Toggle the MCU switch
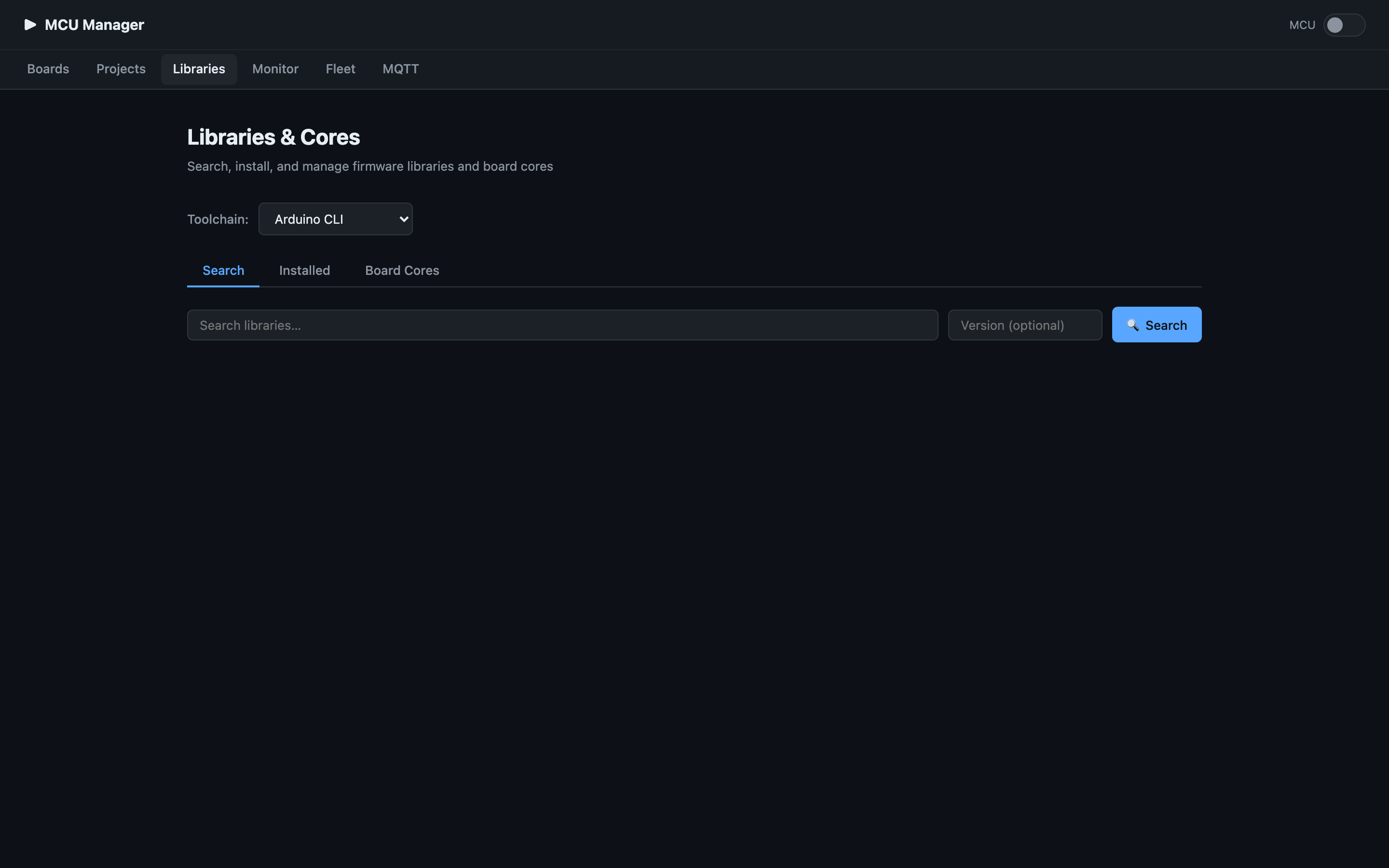This screenshot has height=868, width=1389. [x=1344, y=25]
